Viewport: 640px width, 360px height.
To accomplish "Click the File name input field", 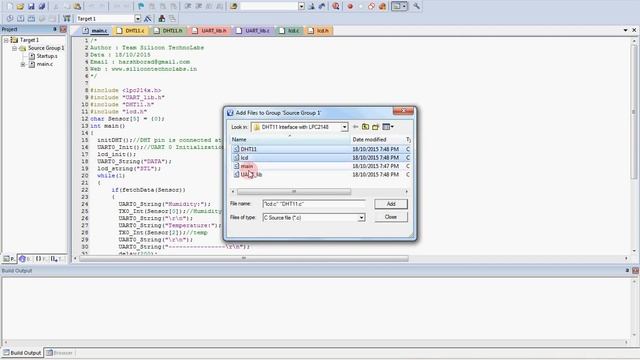I will [x=314, y=203].
